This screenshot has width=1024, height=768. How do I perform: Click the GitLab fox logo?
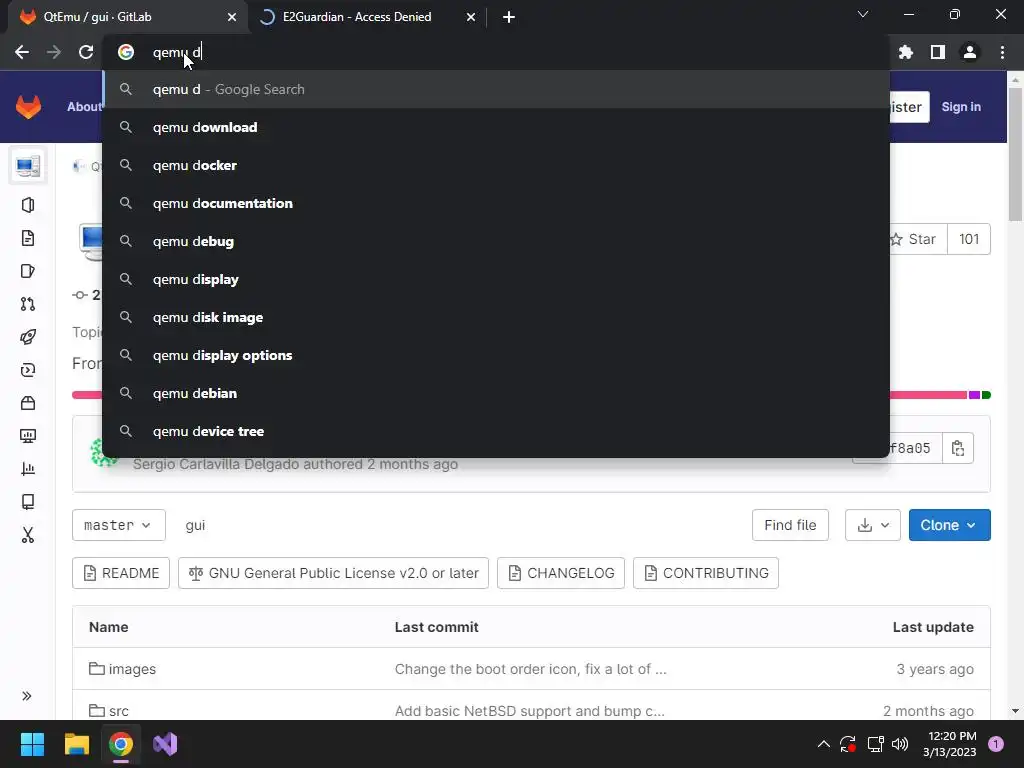(x=28, y=106)
